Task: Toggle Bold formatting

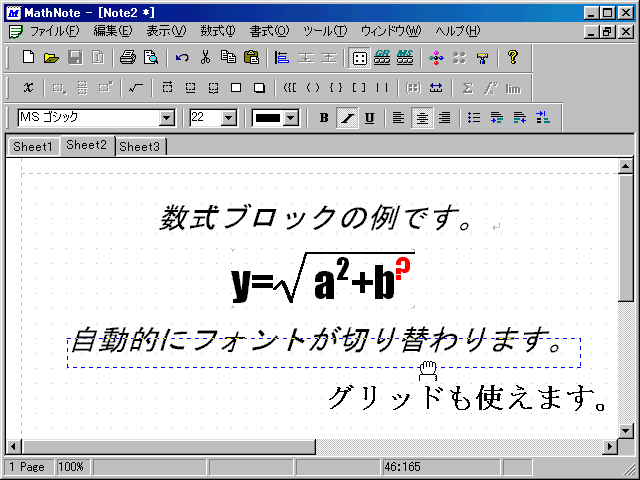Action: coord(324,118)
